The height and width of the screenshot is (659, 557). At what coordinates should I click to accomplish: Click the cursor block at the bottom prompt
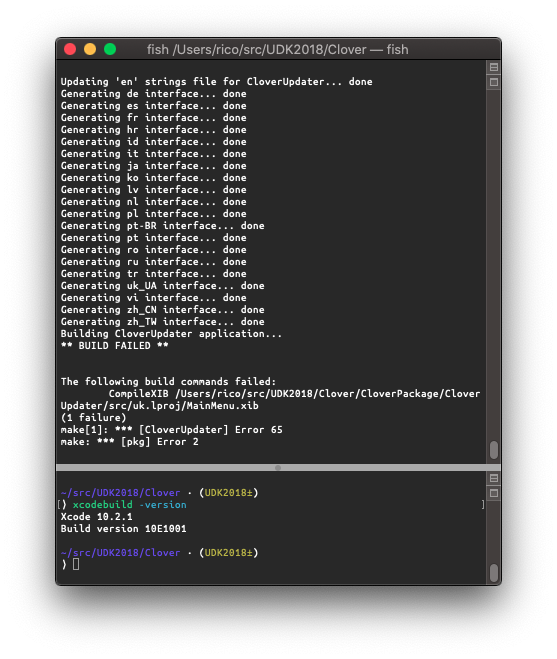pyautogui.click(x=76, y=564)
